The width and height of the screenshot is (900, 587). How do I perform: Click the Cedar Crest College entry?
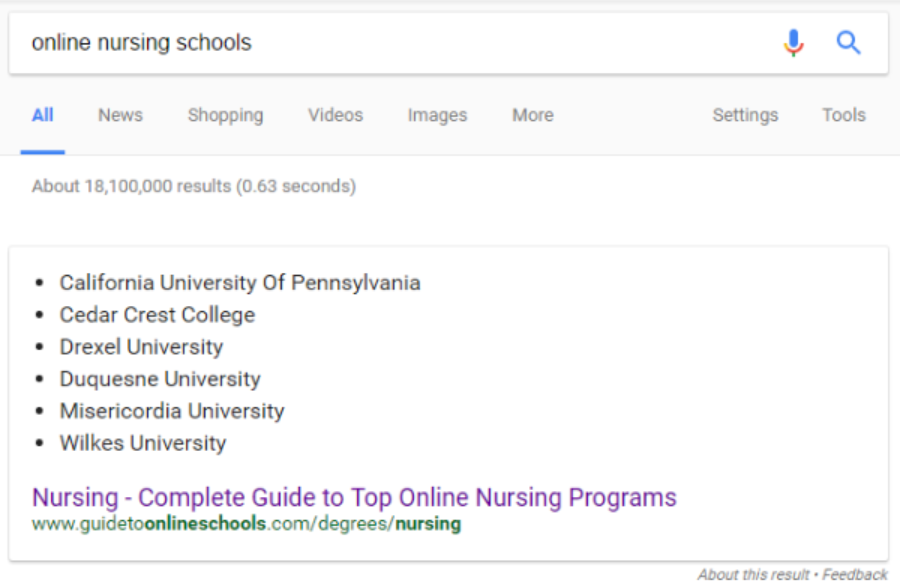point(157,315)
